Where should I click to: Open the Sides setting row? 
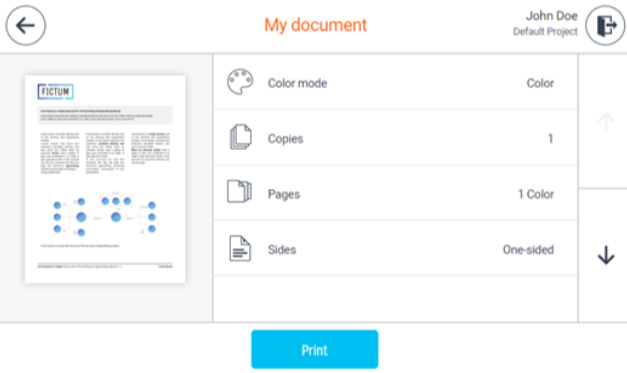pos(395,249)
